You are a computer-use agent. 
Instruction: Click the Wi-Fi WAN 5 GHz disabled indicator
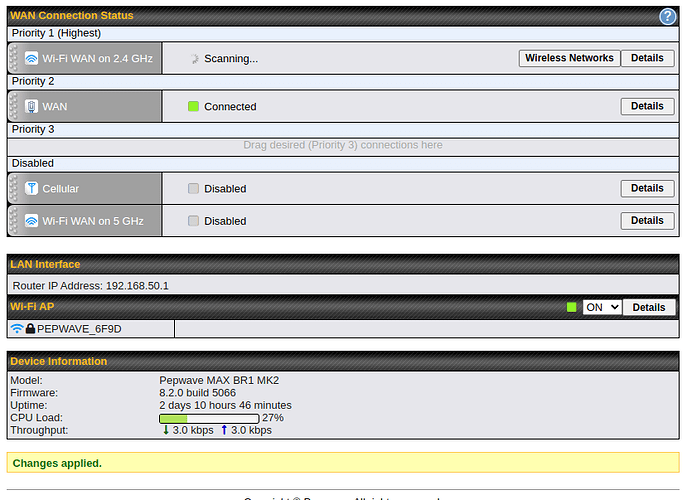click(193, 221)
